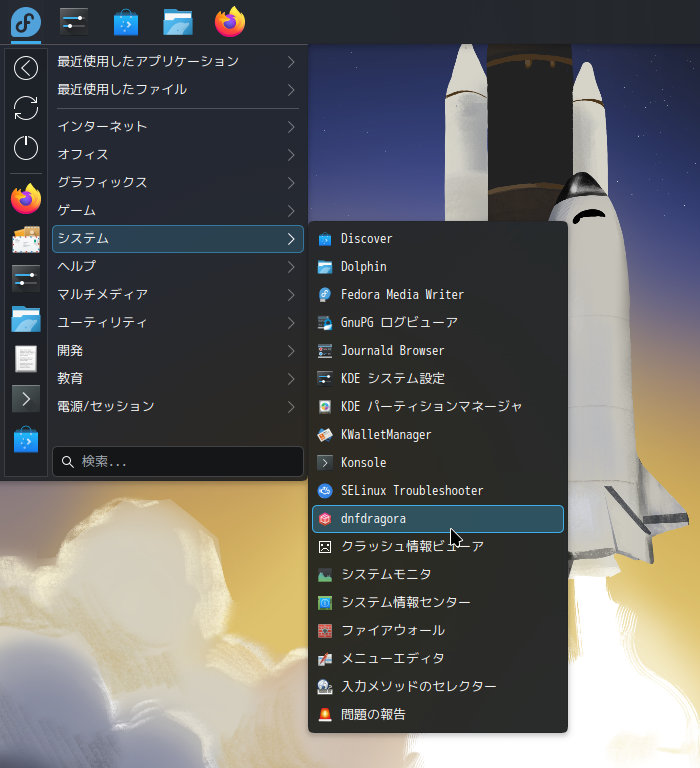Expand the ユーティリティ submenu arrow
Screen dimensions: 700x768
point(291,323)
